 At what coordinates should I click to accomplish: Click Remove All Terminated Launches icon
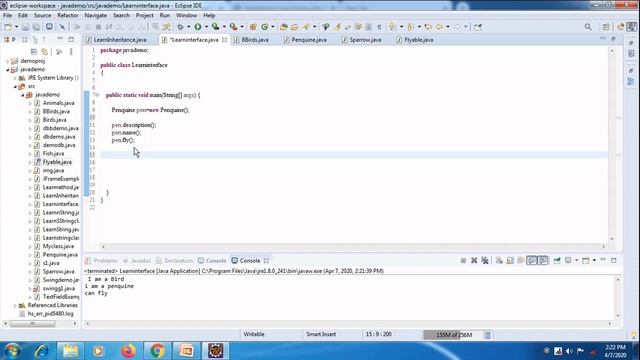pos(485,260)
